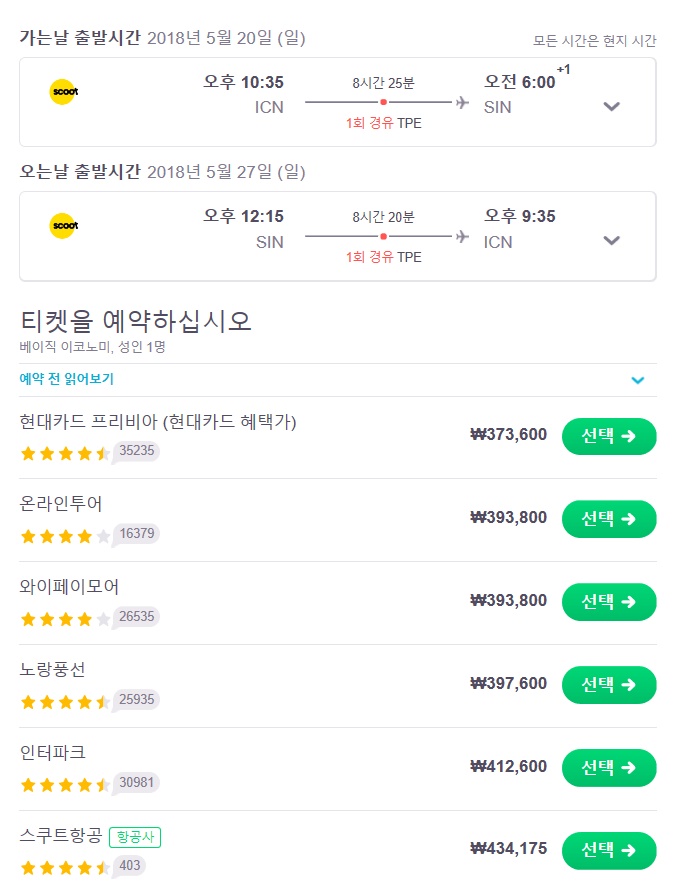Click airplane icon on return flight route
This screenshot has width=682, height=889.
pyautogui.click(x=462, y=236)
